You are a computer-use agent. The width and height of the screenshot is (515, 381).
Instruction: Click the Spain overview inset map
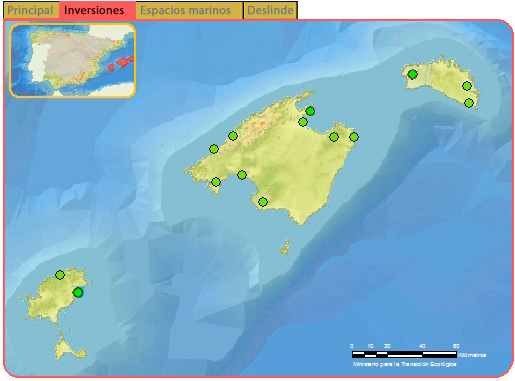pos(72,60)
